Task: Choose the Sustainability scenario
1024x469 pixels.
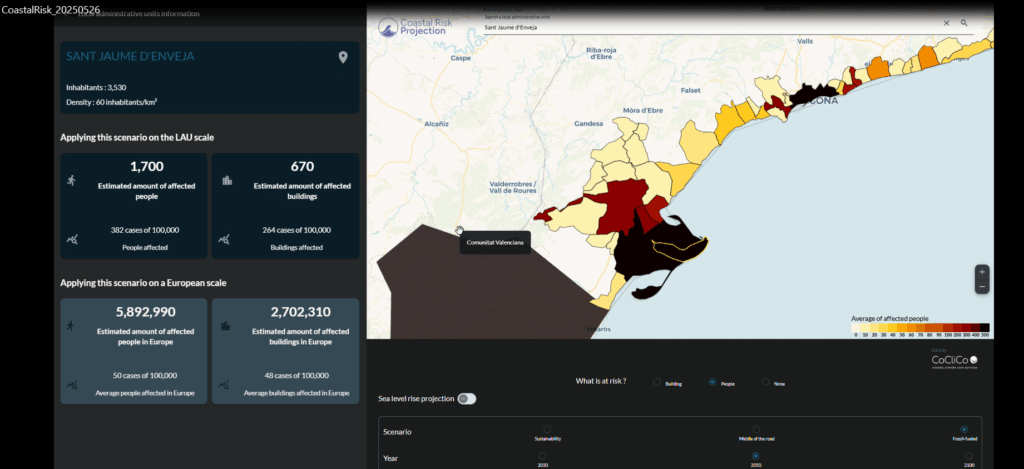Action: pyautogui.click(x=546, y=430)
